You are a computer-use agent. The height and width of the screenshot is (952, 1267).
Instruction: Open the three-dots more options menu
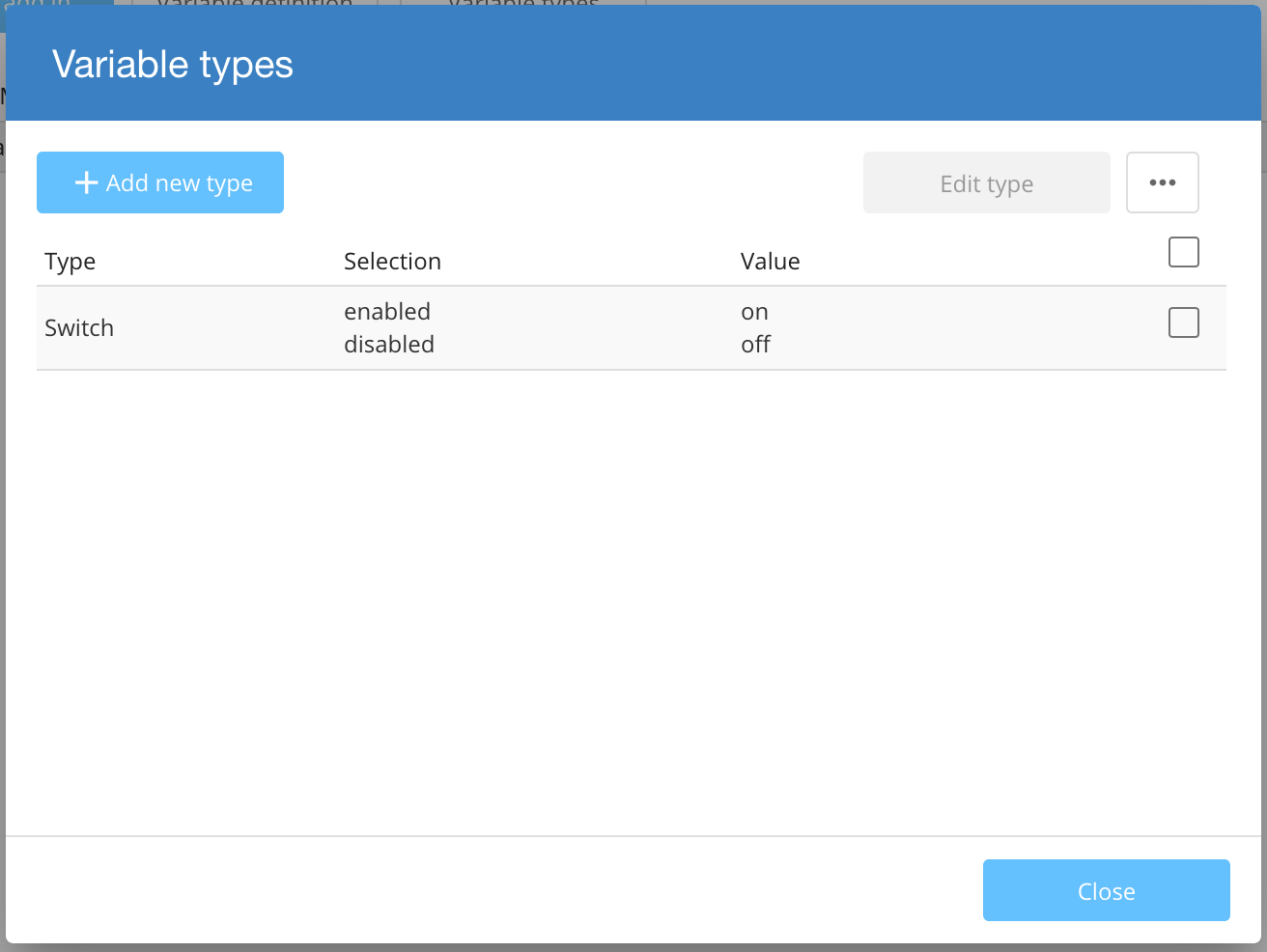coord(1162,182)
